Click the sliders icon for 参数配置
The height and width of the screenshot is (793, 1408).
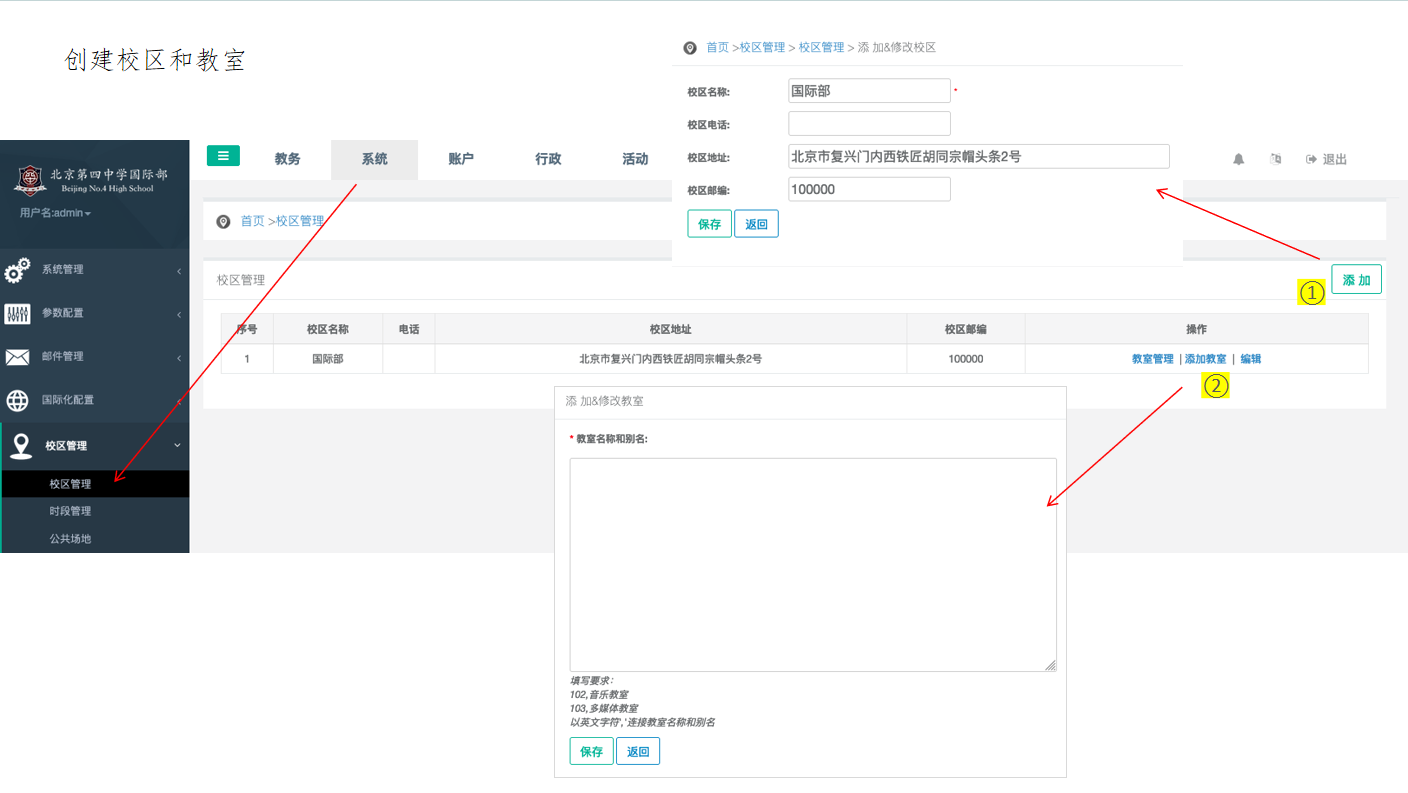tap(17, 314)
